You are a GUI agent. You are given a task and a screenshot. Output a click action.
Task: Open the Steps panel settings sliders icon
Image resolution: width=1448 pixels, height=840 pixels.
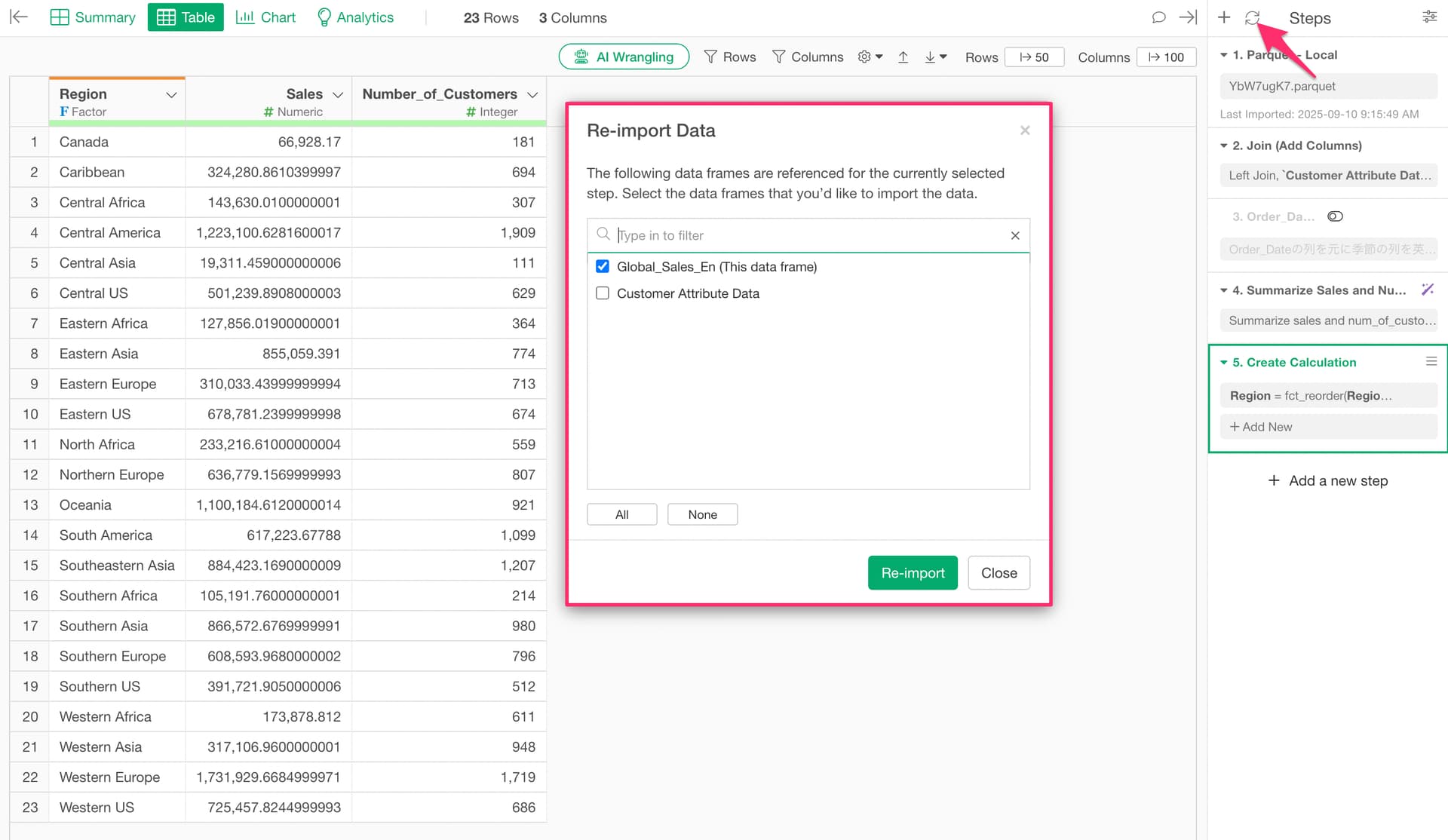[1429, 17]
